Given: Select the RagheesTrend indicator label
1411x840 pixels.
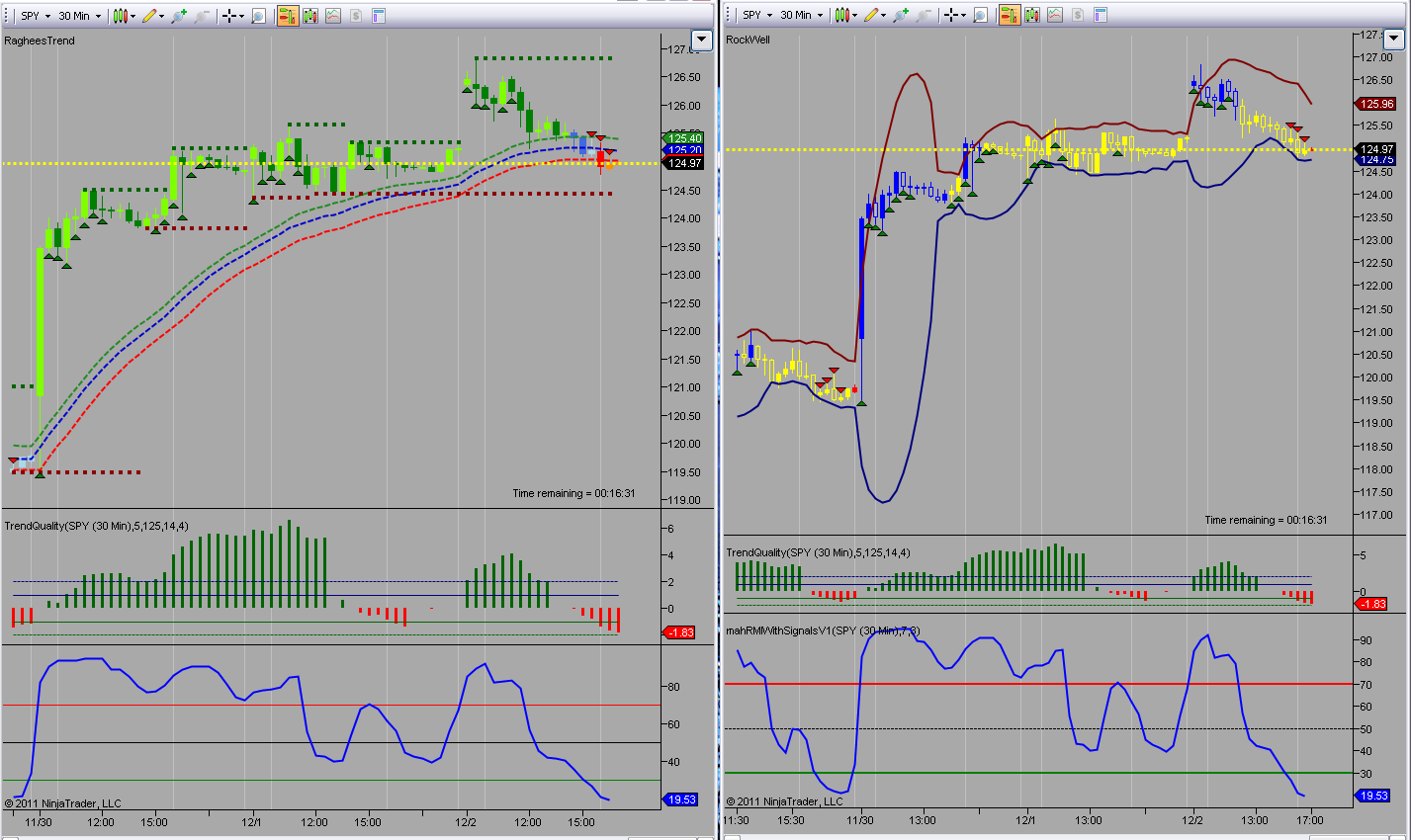Looking at the screenshot, I should click(40, 41).
